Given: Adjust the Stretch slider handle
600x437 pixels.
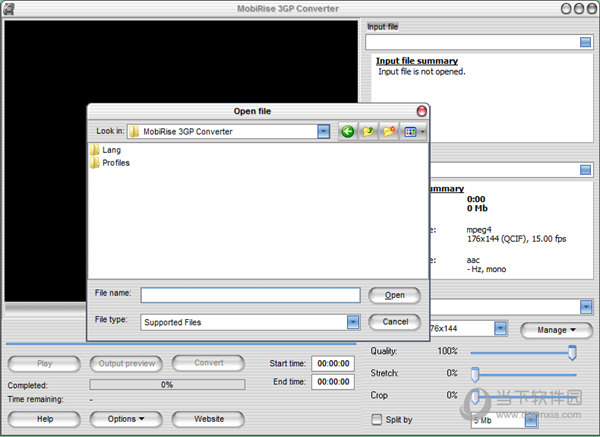Looking at the screenshot, I should pyautogui.click(x=475, y=375).
